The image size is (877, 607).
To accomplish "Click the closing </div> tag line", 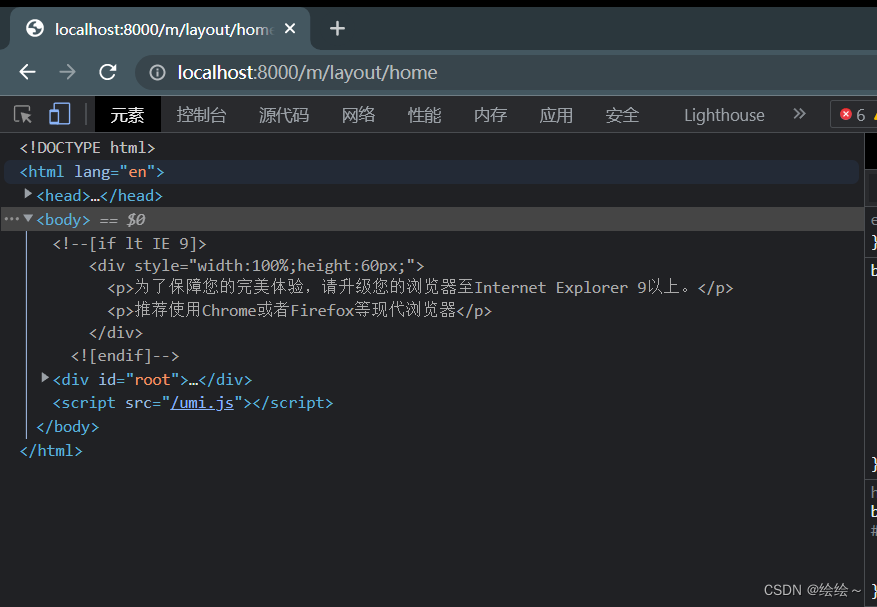I will 116,333.
